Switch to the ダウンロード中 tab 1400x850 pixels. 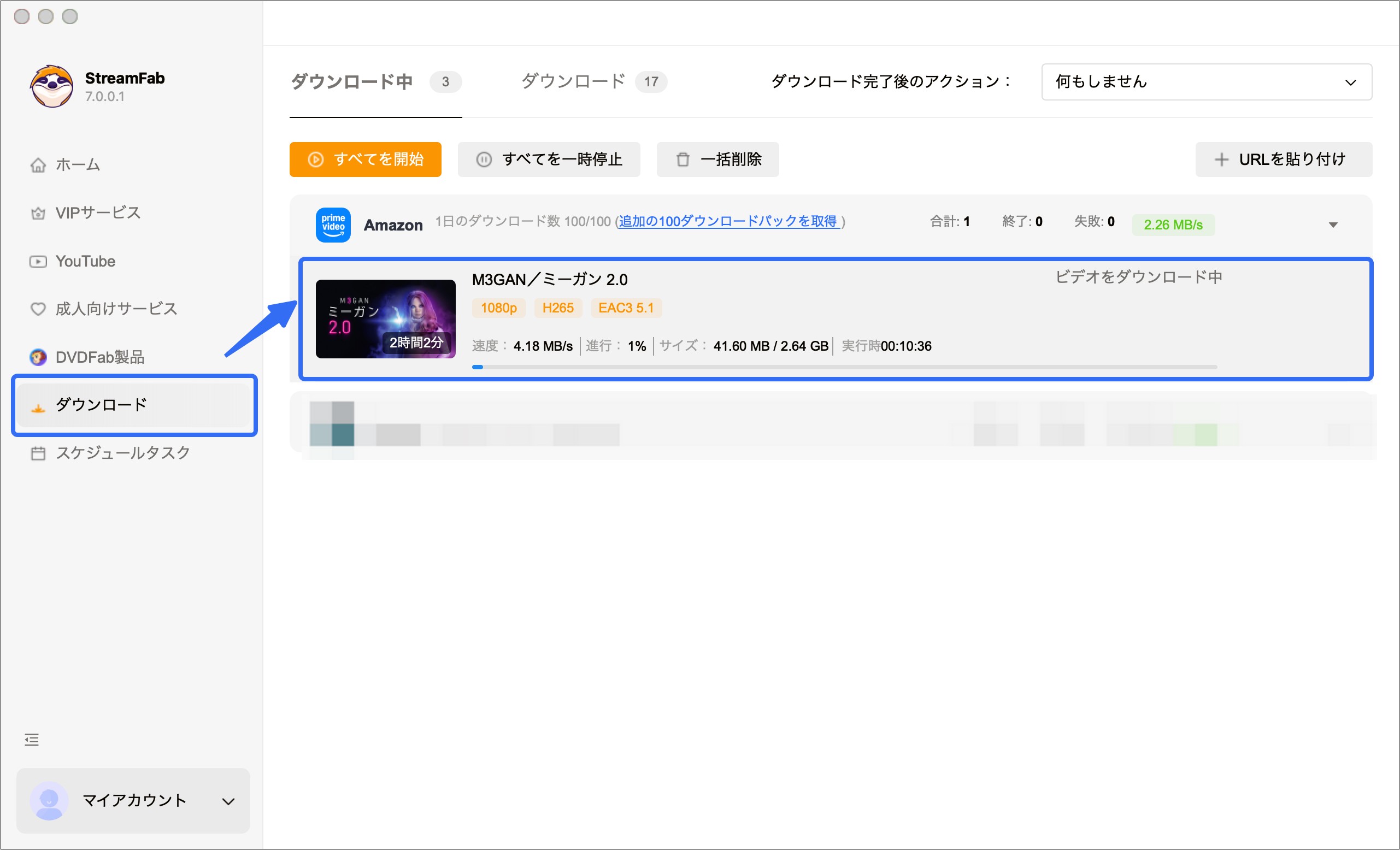click(351, 81)
